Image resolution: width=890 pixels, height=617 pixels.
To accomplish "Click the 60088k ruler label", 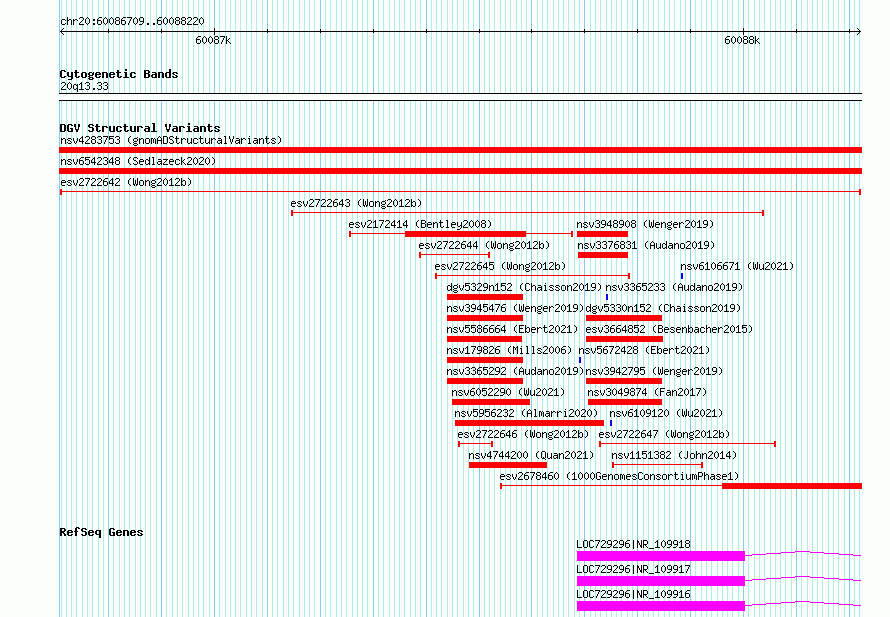I will [742, 40].
